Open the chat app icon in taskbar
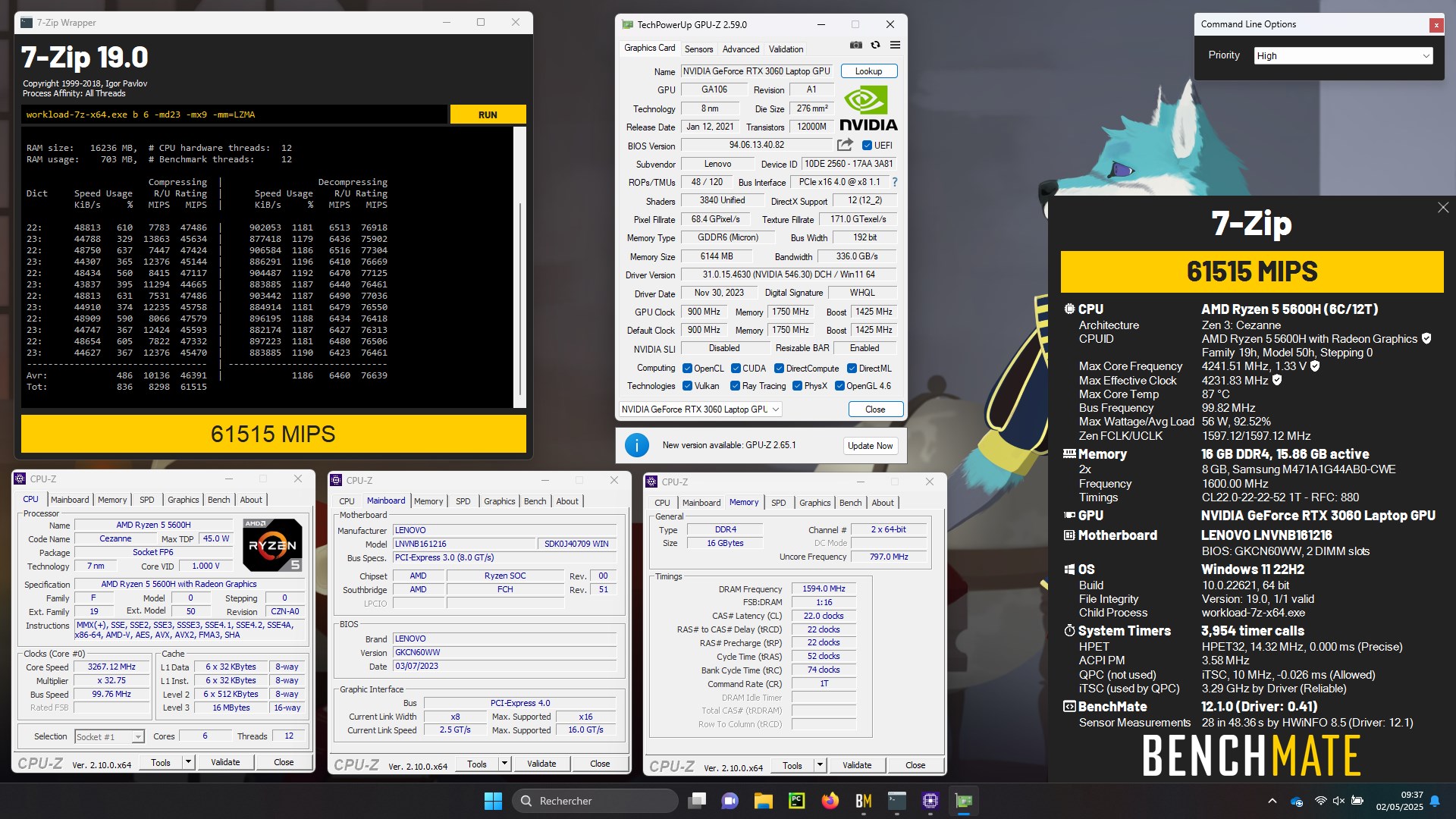The height and width of the screenshot is (819, 1456). (x=730, y=801)
